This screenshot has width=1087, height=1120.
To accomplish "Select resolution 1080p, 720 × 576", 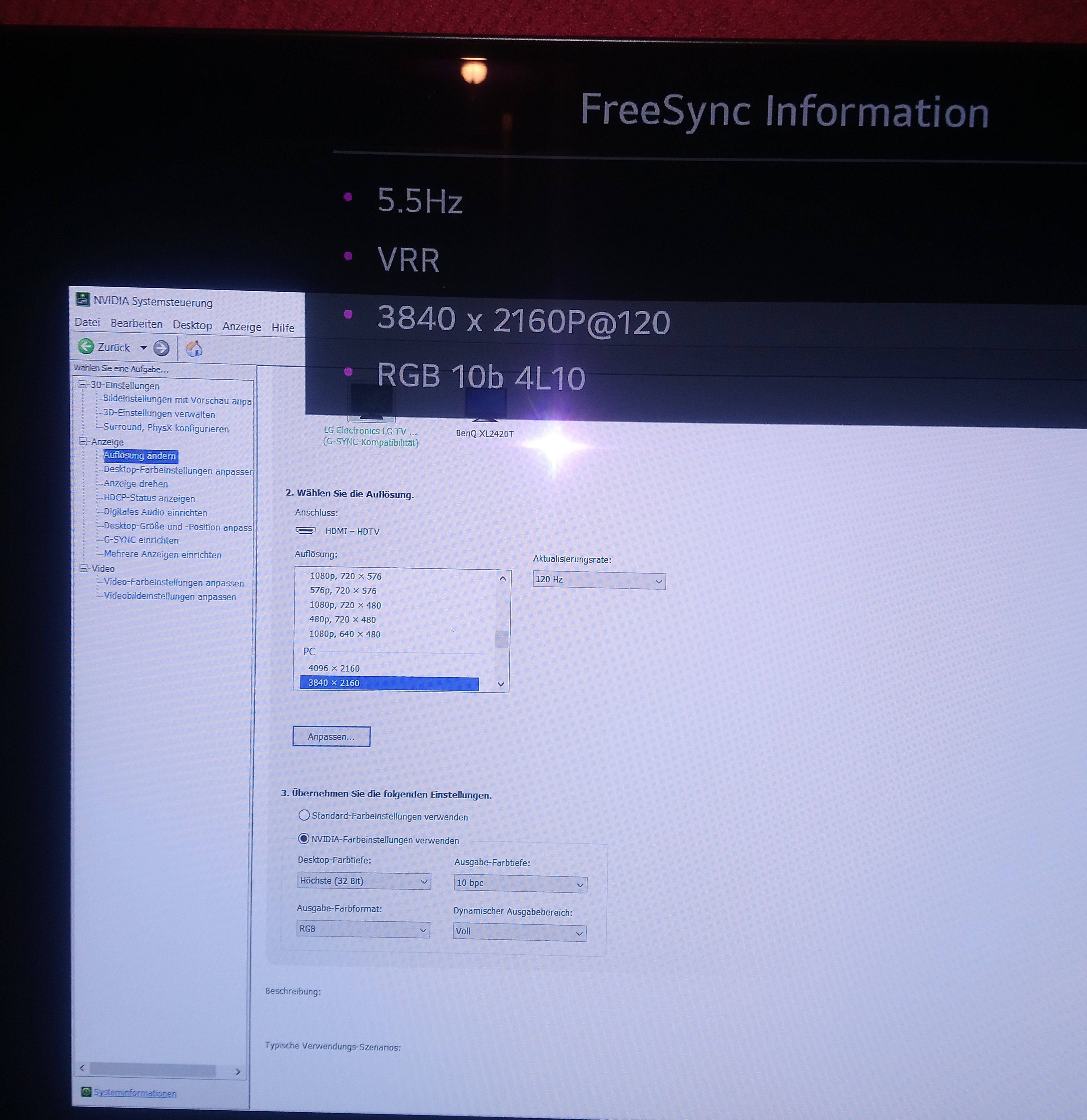I will 345,576.
